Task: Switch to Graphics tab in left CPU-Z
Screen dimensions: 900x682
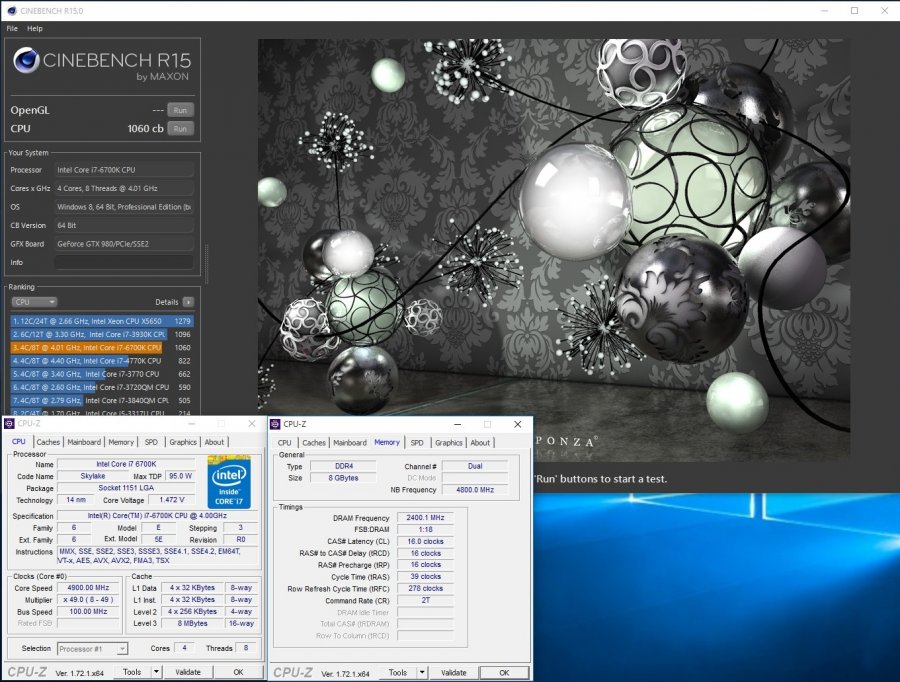Action: [183, 442]
